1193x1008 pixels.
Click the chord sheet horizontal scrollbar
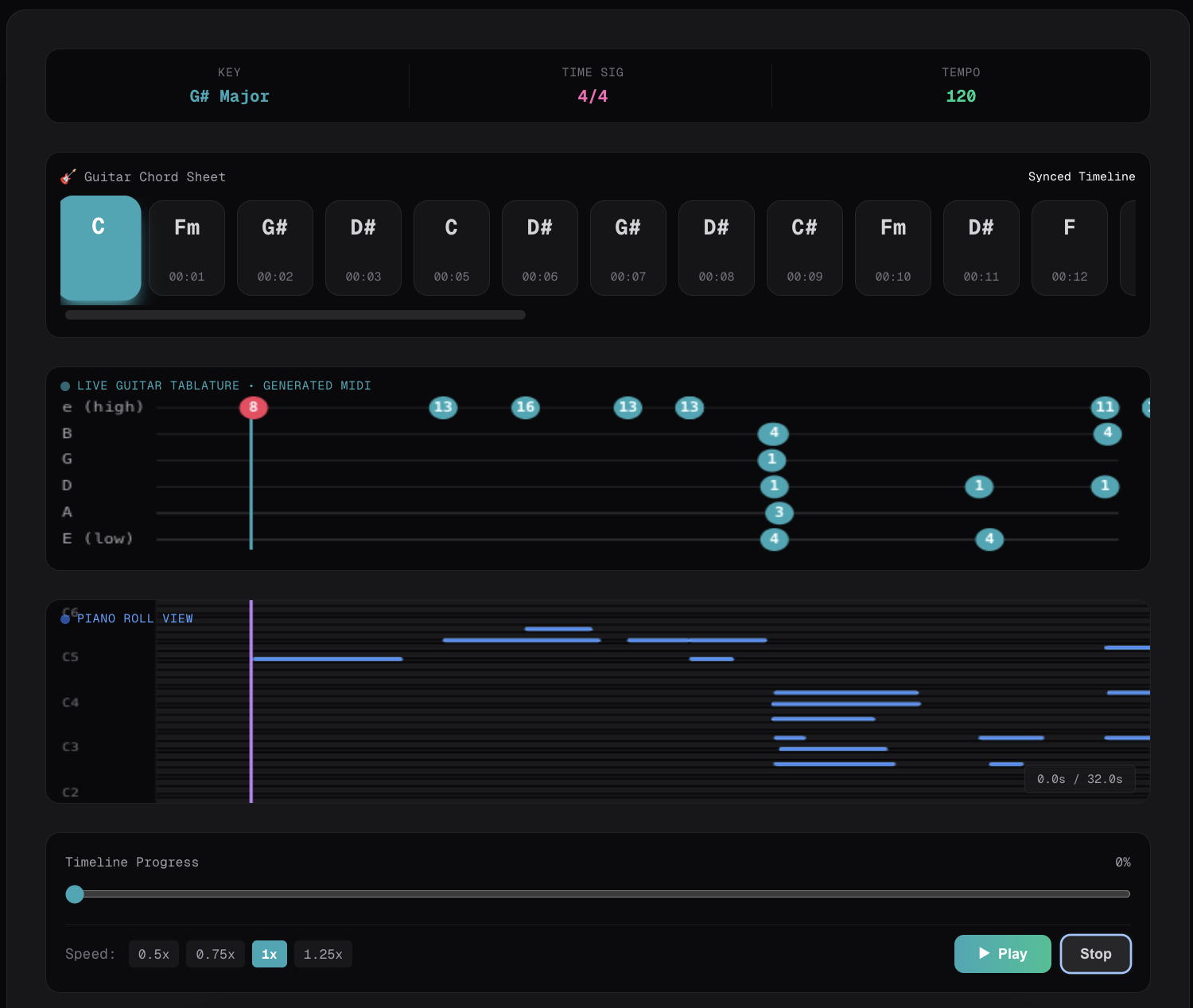coord(295,315)
